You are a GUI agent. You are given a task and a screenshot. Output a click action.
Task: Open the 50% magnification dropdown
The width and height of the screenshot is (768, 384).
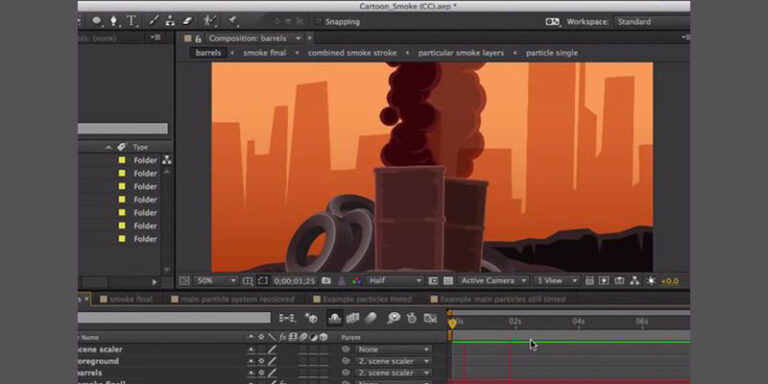216,281
